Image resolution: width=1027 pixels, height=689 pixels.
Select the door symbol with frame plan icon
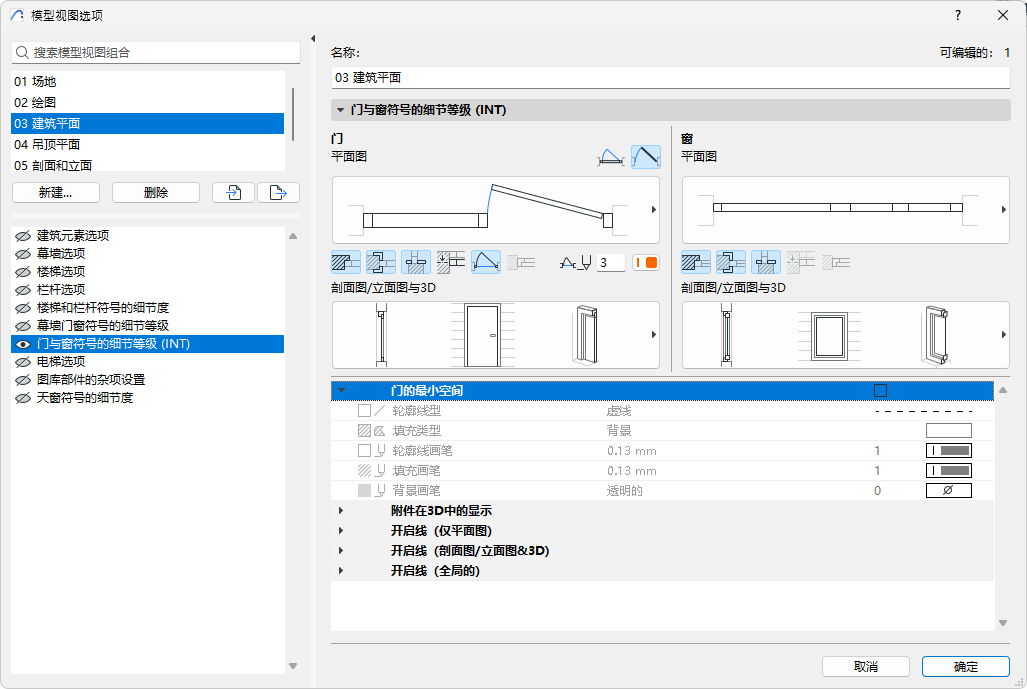[610, 157]
